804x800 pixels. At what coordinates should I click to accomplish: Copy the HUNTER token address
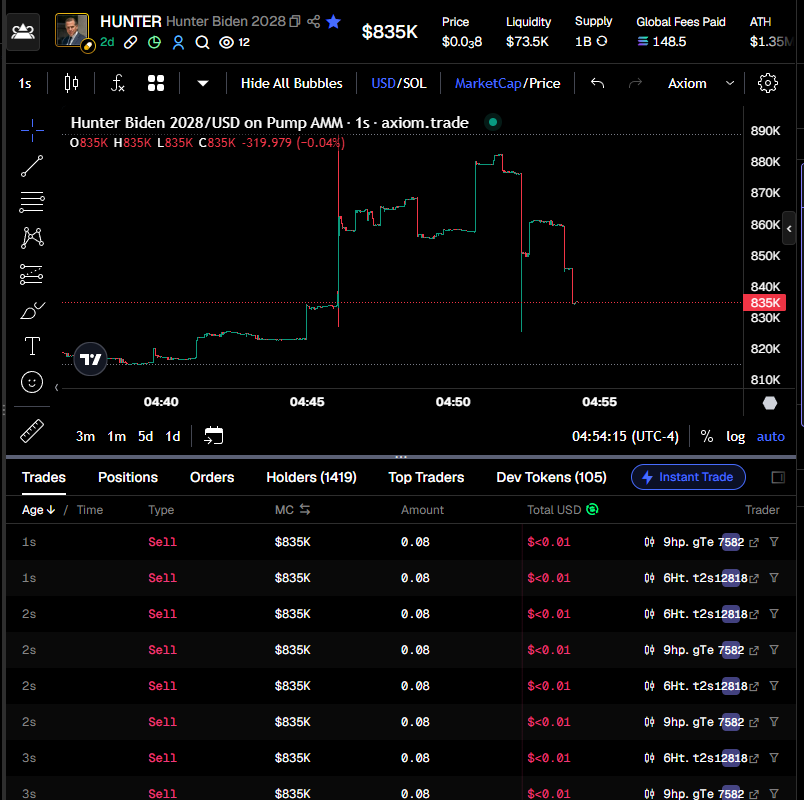click(295, 22)
